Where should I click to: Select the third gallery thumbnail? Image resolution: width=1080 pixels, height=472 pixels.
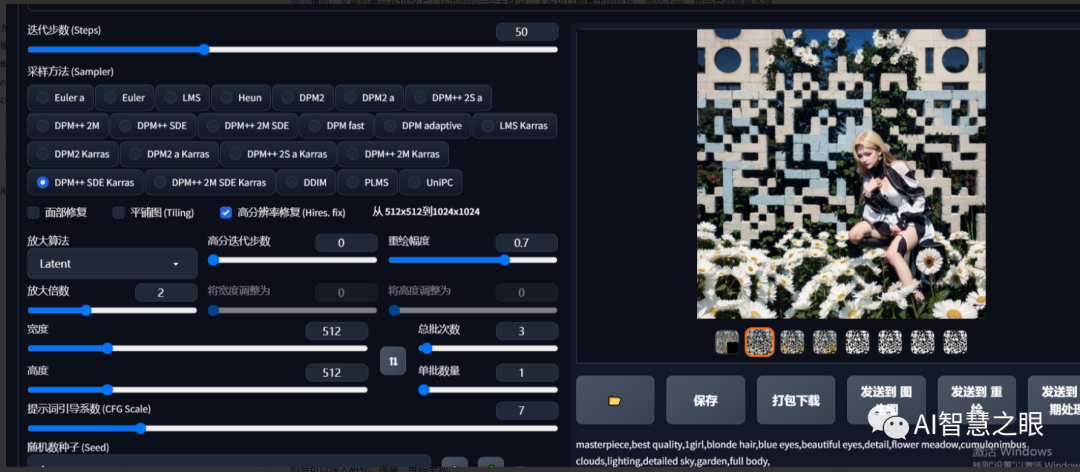click(792, 342)
